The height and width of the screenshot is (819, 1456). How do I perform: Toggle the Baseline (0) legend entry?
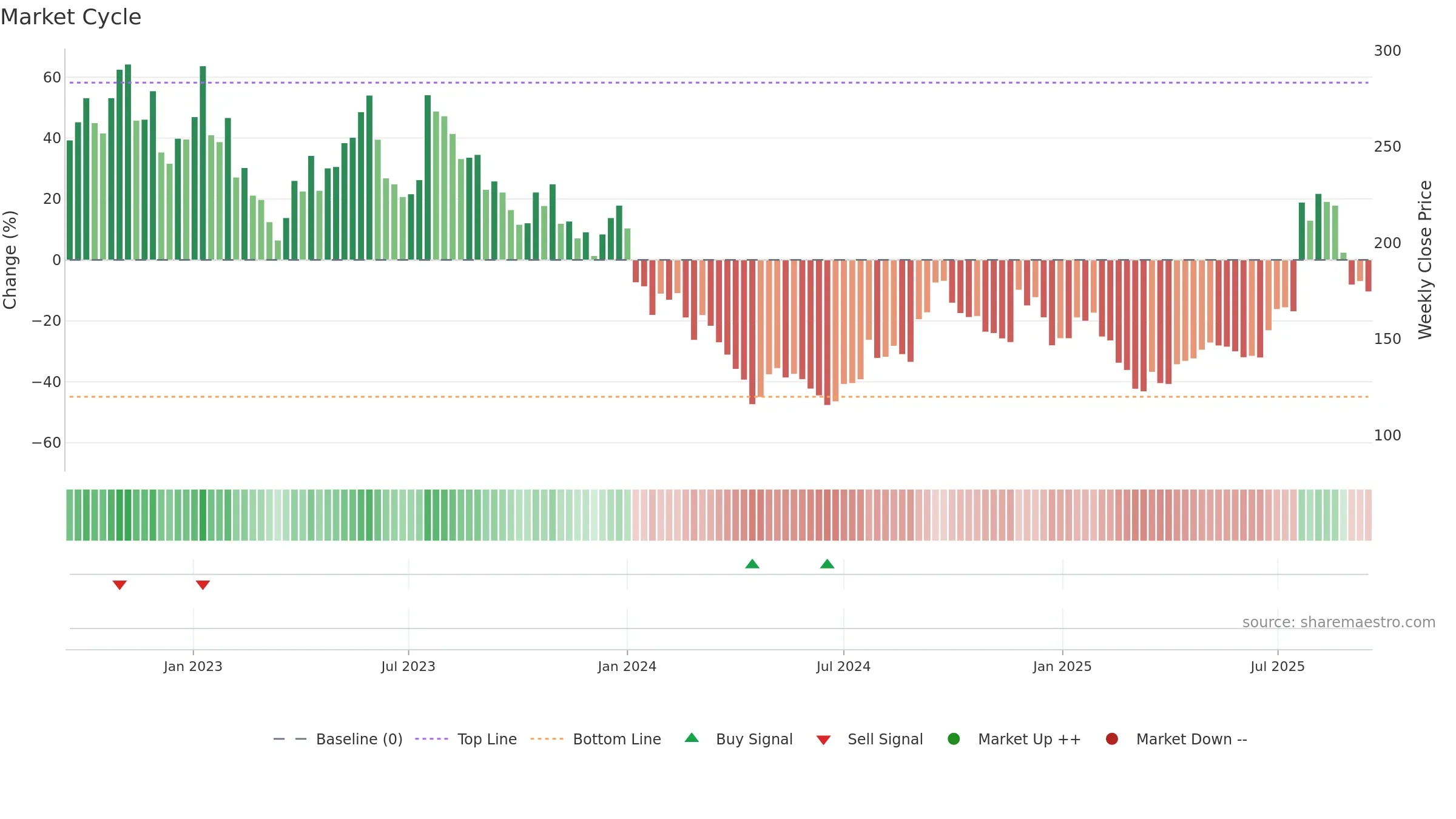pyautogui.click(x=359, y=740)
